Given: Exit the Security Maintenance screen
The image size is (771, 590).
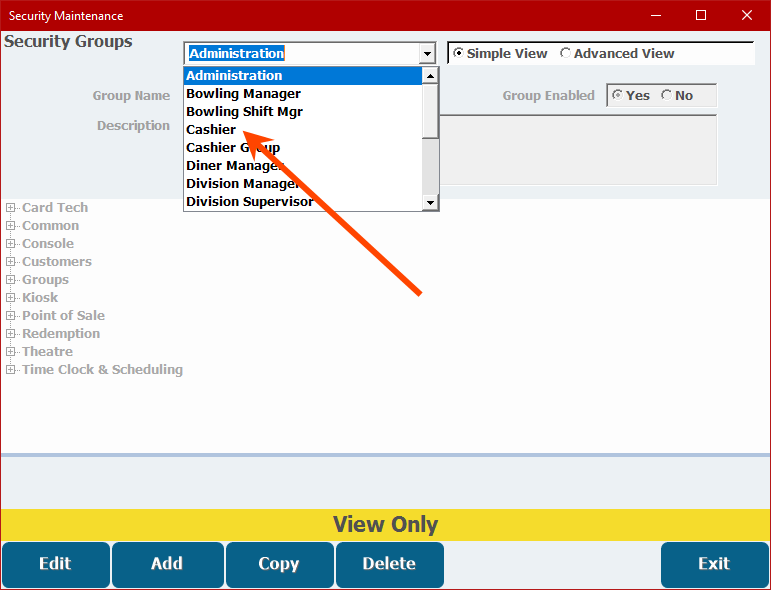Looking at the screenshot, I should pos(713,564).
